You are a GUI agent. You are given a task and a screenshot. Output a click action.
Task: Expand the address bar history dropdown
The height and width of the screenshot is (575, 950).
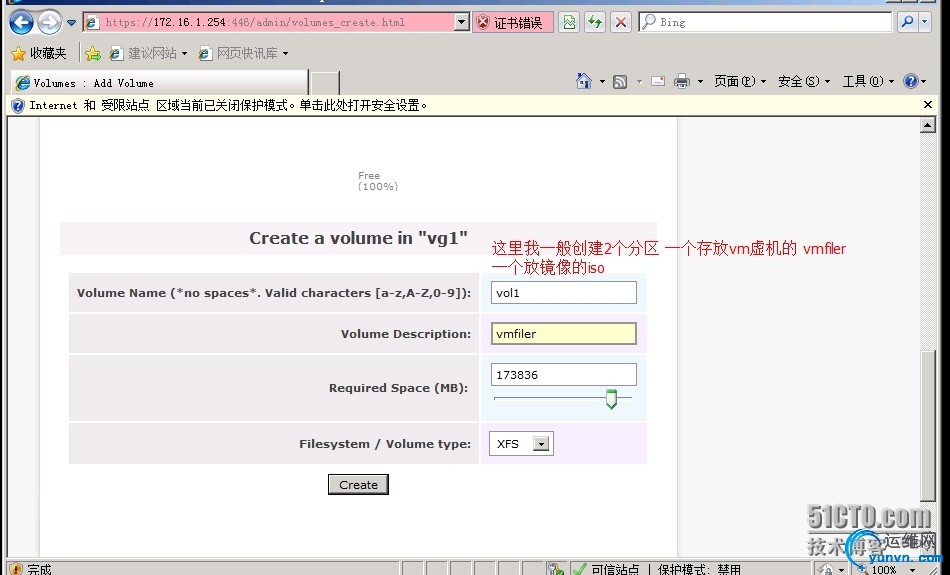coord(462,22)
